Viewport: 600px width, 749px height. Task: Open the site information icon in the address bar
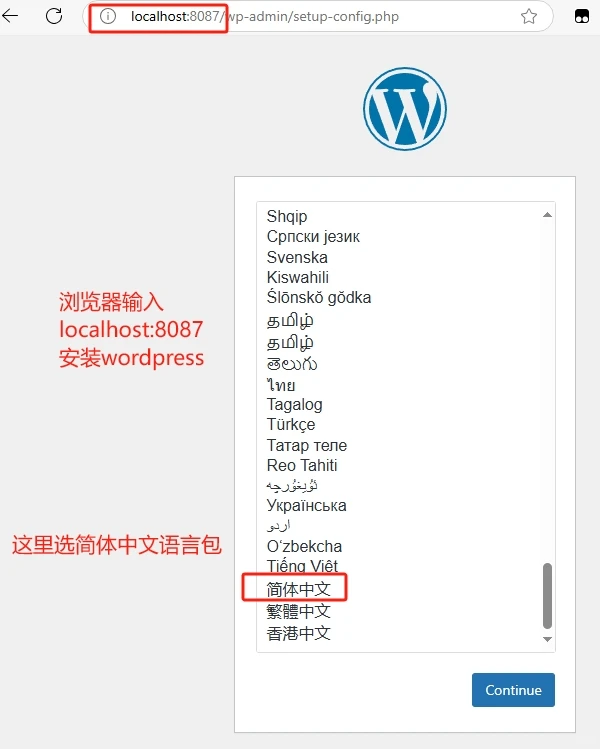coord(108,16)
